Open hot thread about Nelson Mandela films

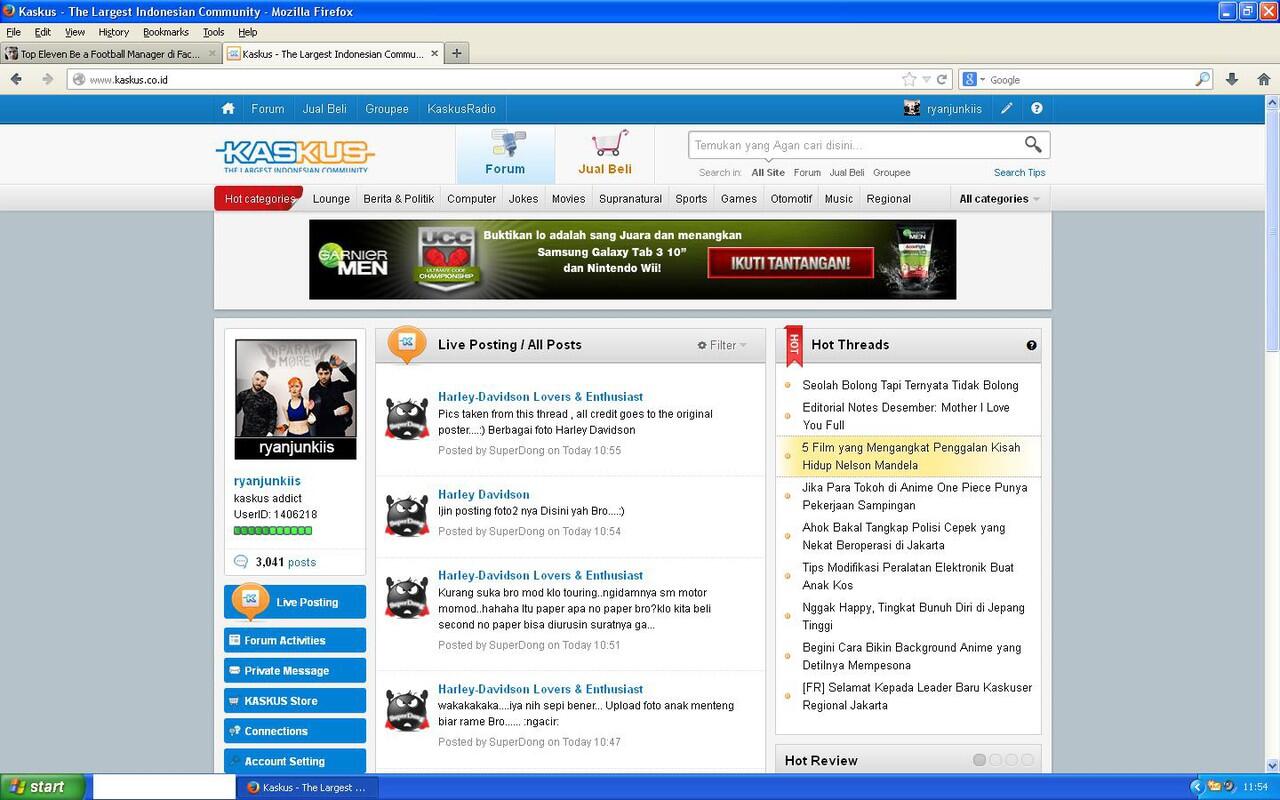point(911,456)
